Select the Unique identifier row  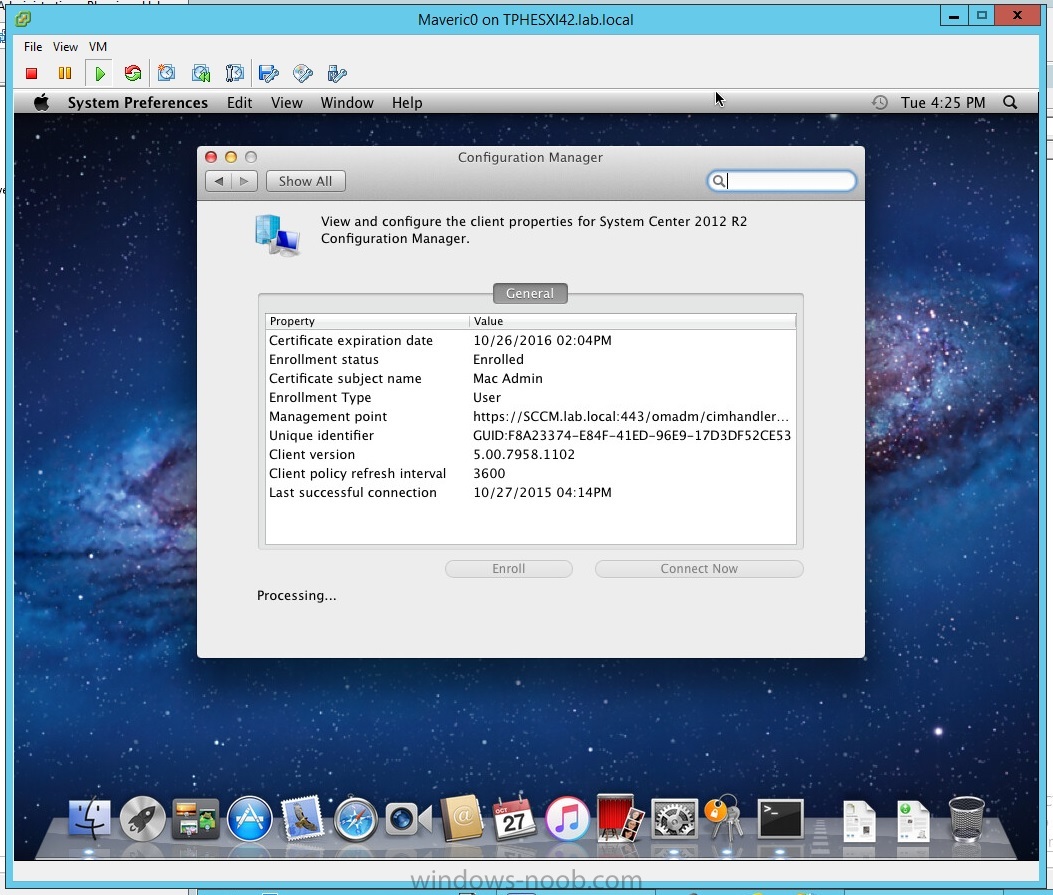(531, 435)
